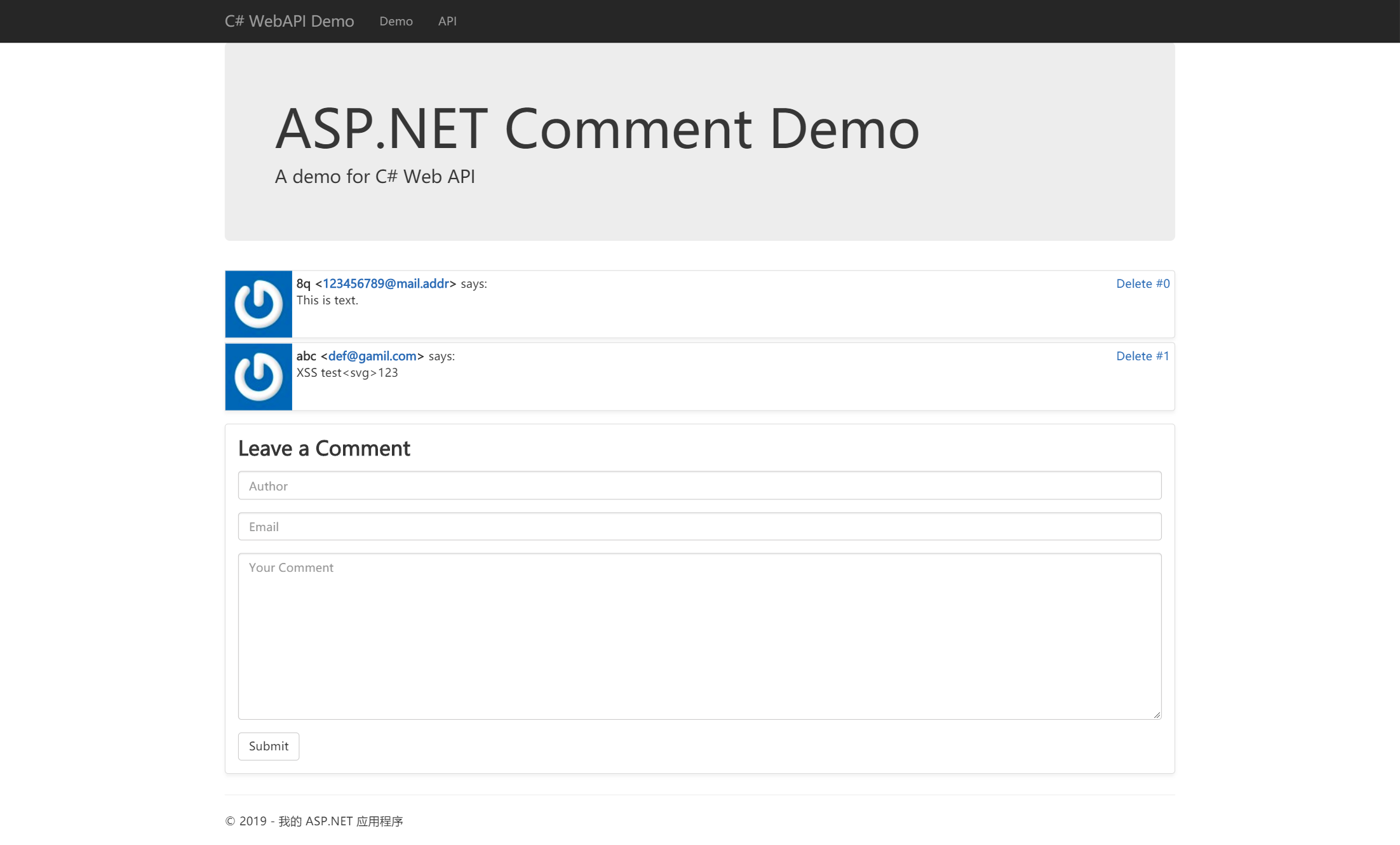Image resolution: width=1400 pixels, height=845 pixels.
Task: Click the avatar icon beside abc's comment
Action: pos(259,377)
